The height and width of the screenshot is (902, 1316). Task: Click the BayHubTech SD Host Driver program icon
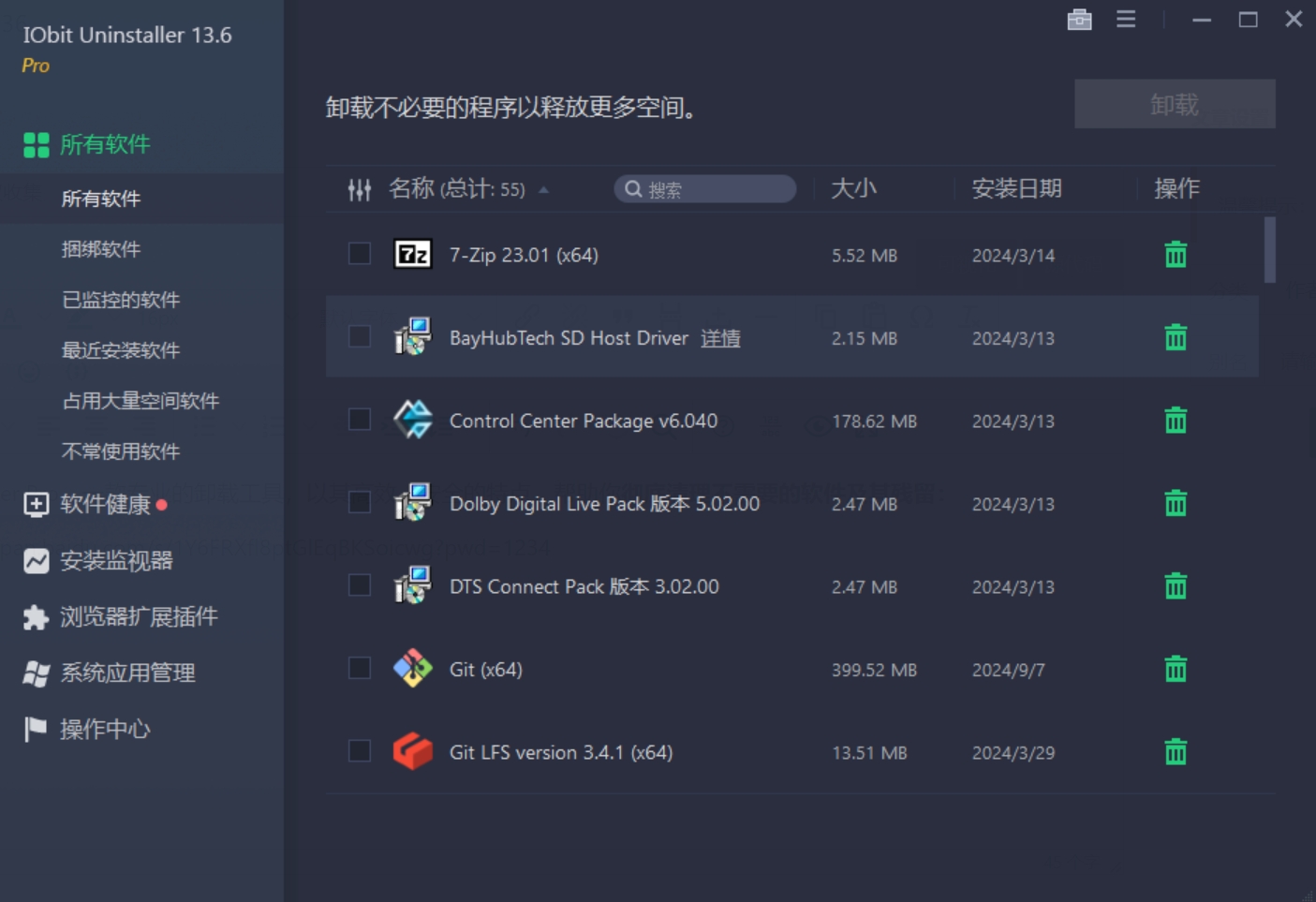click(x=412, y=336)
